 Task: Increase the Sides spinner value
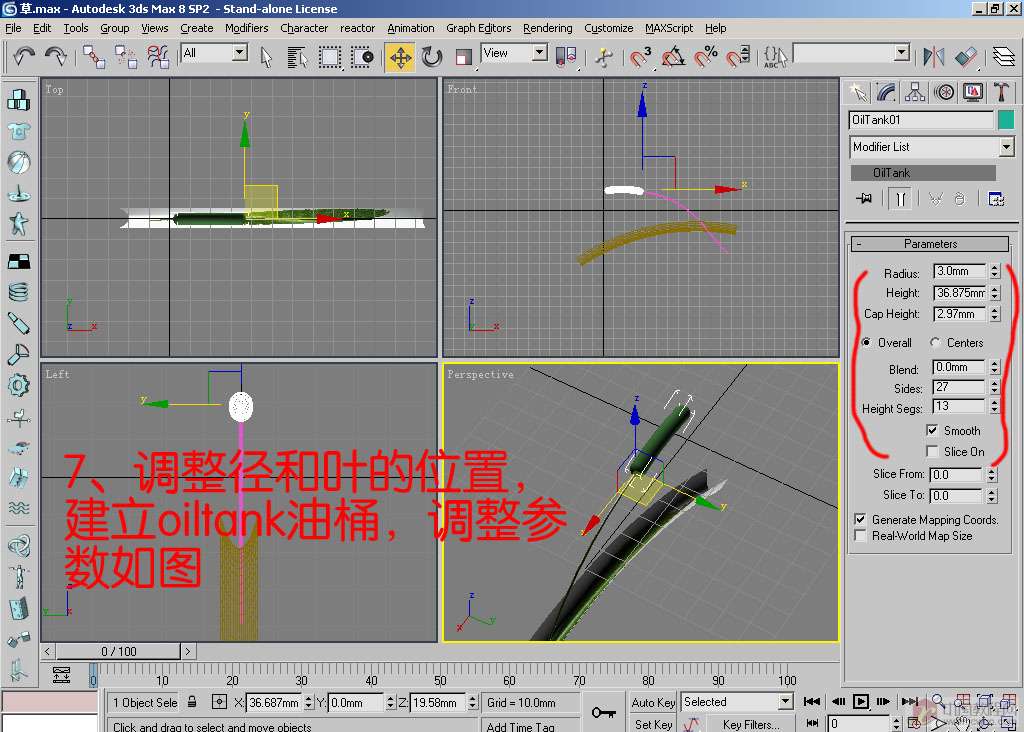(x=994, y=384)
